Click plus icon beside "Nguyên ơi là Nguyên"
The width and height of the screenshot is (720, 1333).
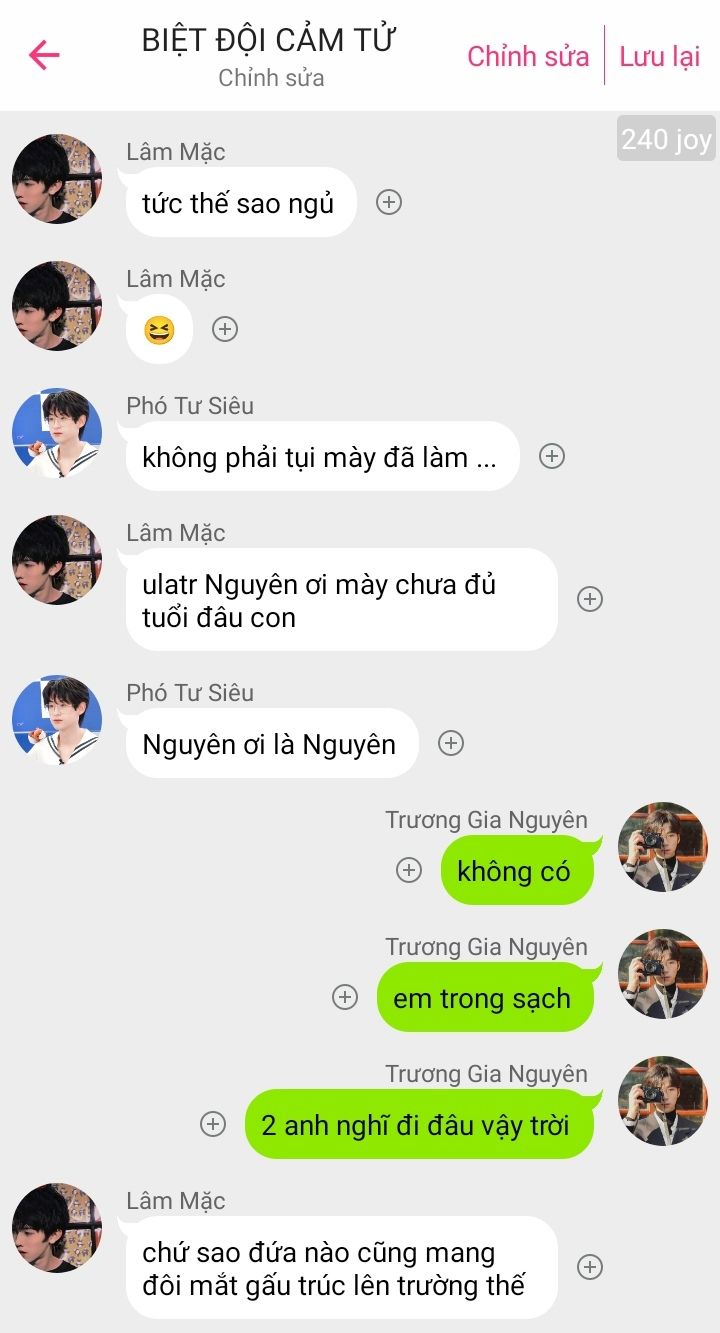coord(451,743)
